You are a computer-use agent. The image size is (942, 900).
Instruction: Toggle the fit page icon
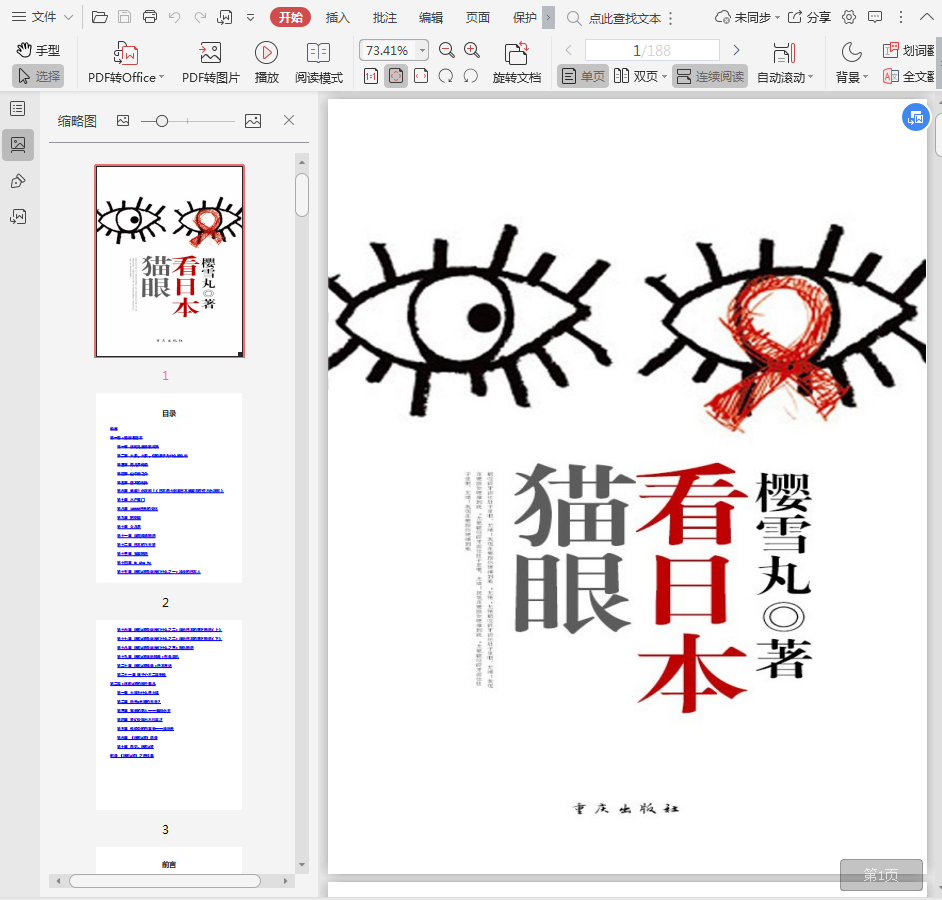(396, 76)
